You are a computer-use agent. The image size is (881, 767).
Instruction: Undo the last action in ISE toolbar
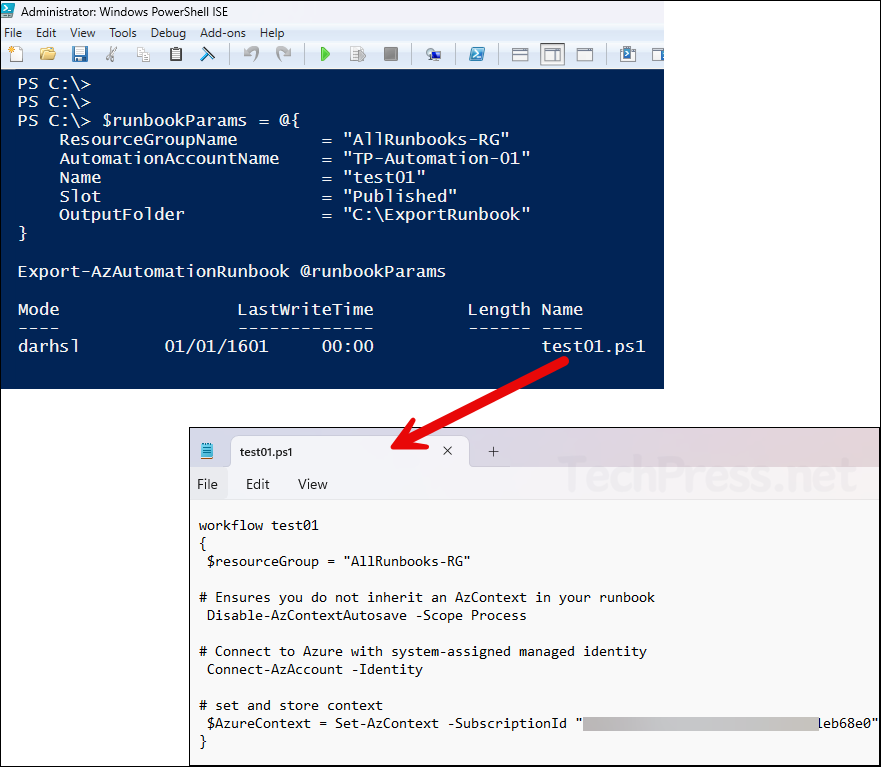[251, 54]
